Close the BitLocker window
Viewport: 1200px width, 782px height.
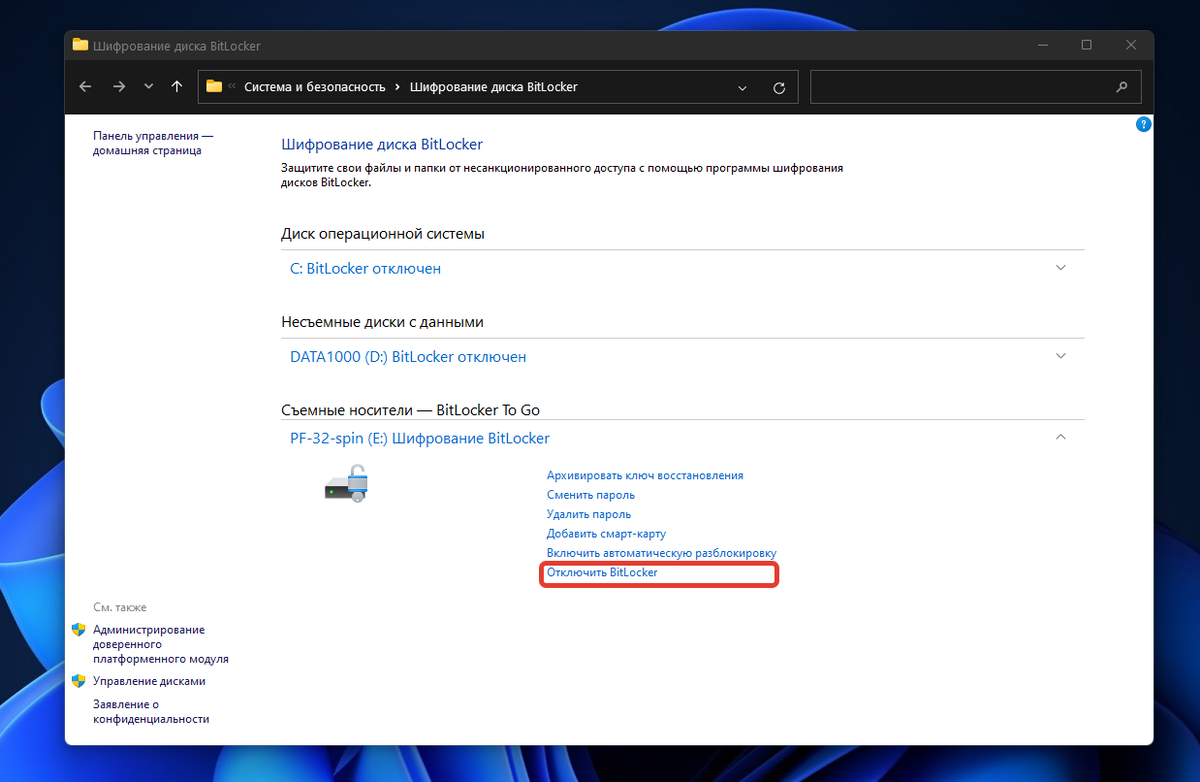pos(1131,45)
